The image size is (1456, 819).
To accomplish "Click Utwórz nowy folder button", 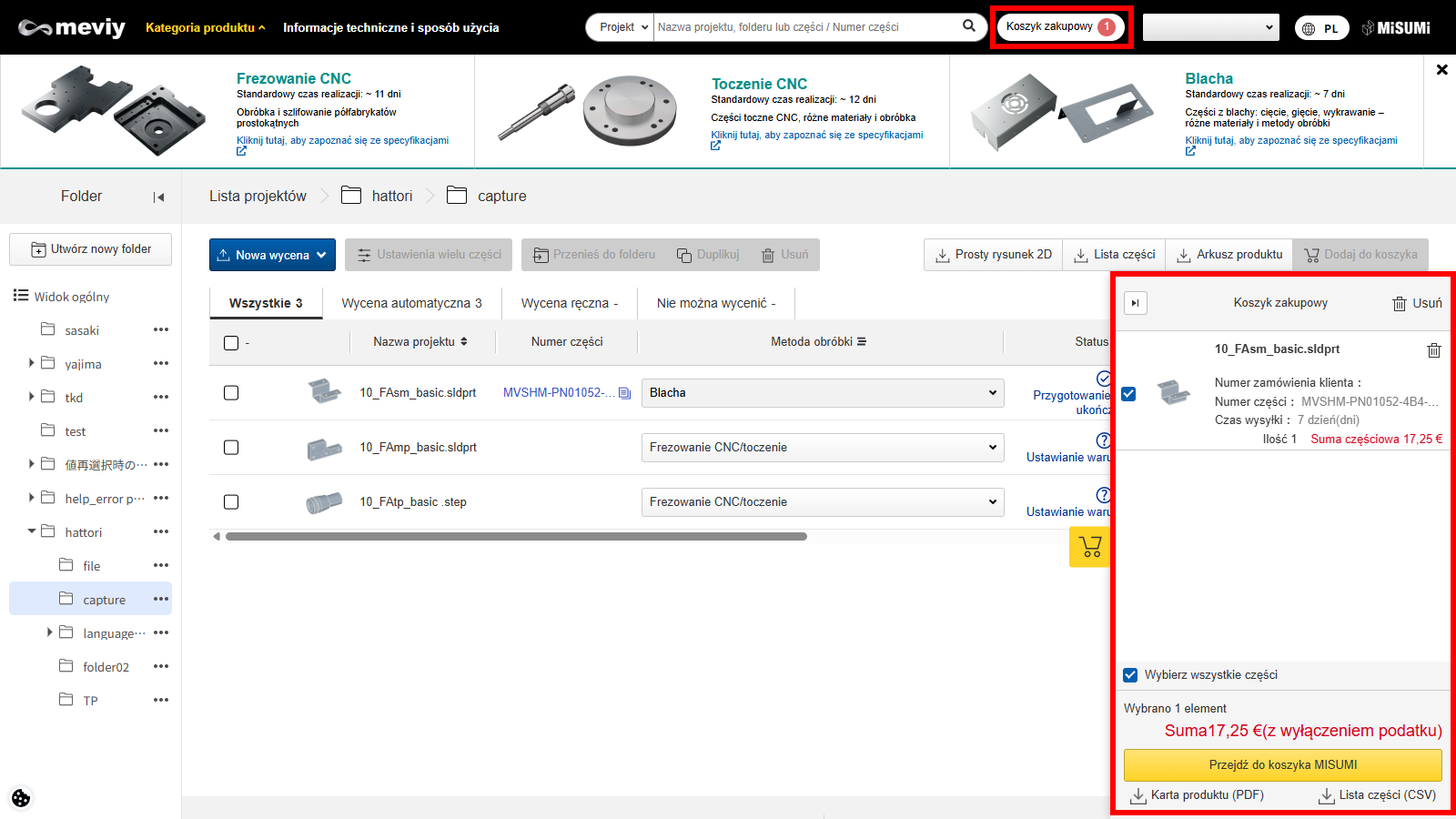I will pyautogui.click(x=91, y=249).
